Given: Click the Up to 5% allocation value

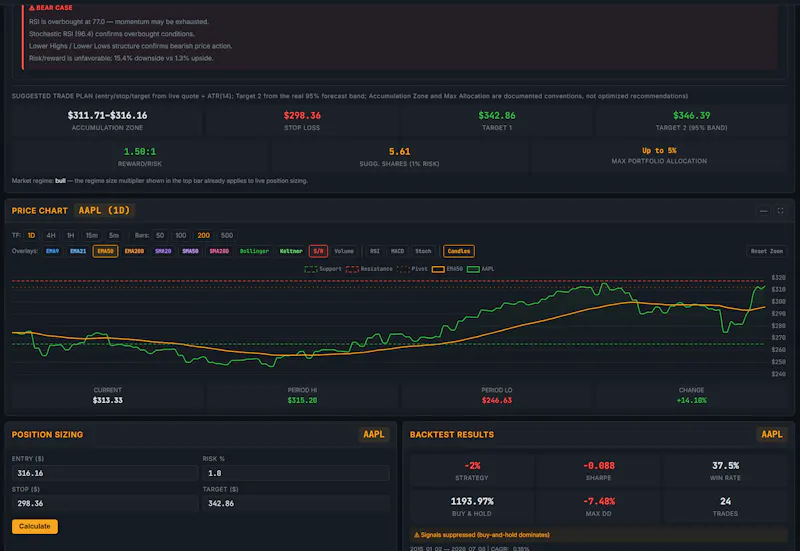Looking at the screenshot, I should [659, 151].
